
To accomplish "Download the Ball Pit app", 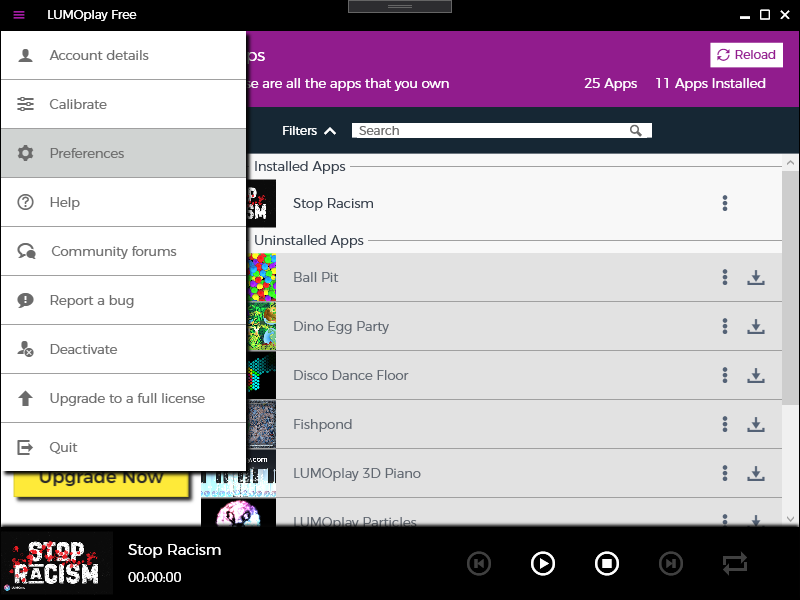I will click(x=756, y=278).
